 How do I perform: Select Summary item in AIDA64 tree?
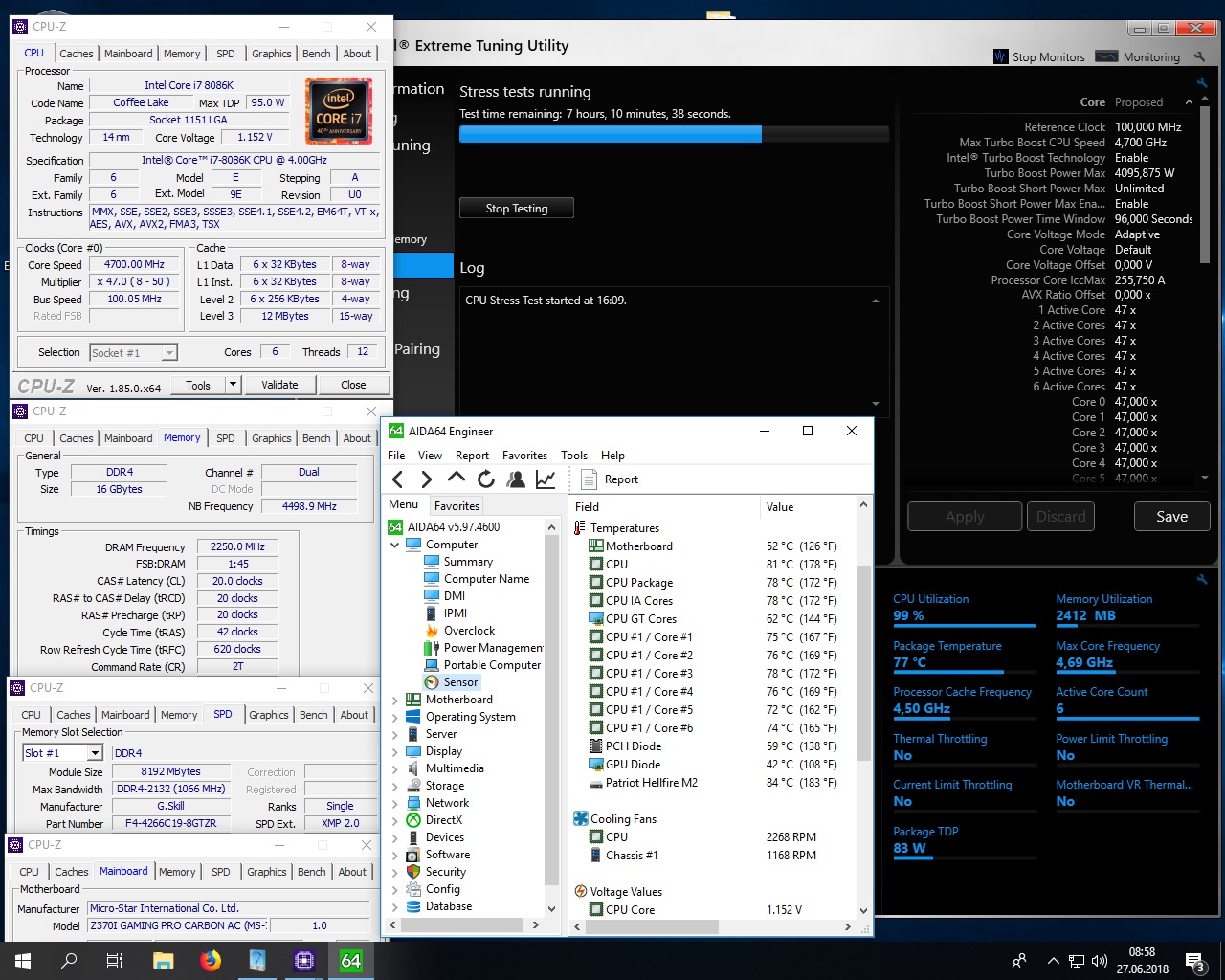tap(468, 562)
